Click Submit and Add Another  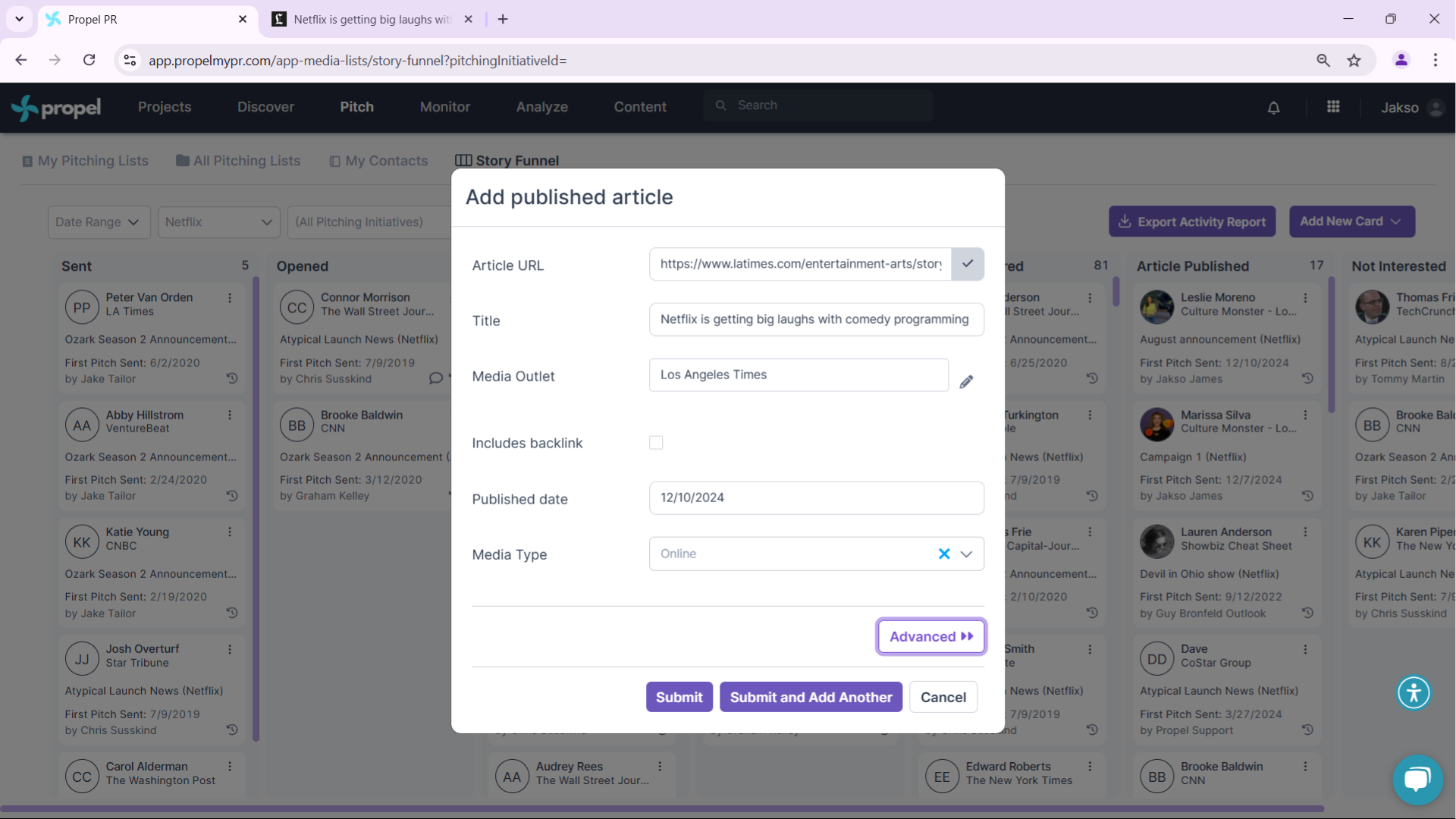pyautogui.click(x=811, y=697)
